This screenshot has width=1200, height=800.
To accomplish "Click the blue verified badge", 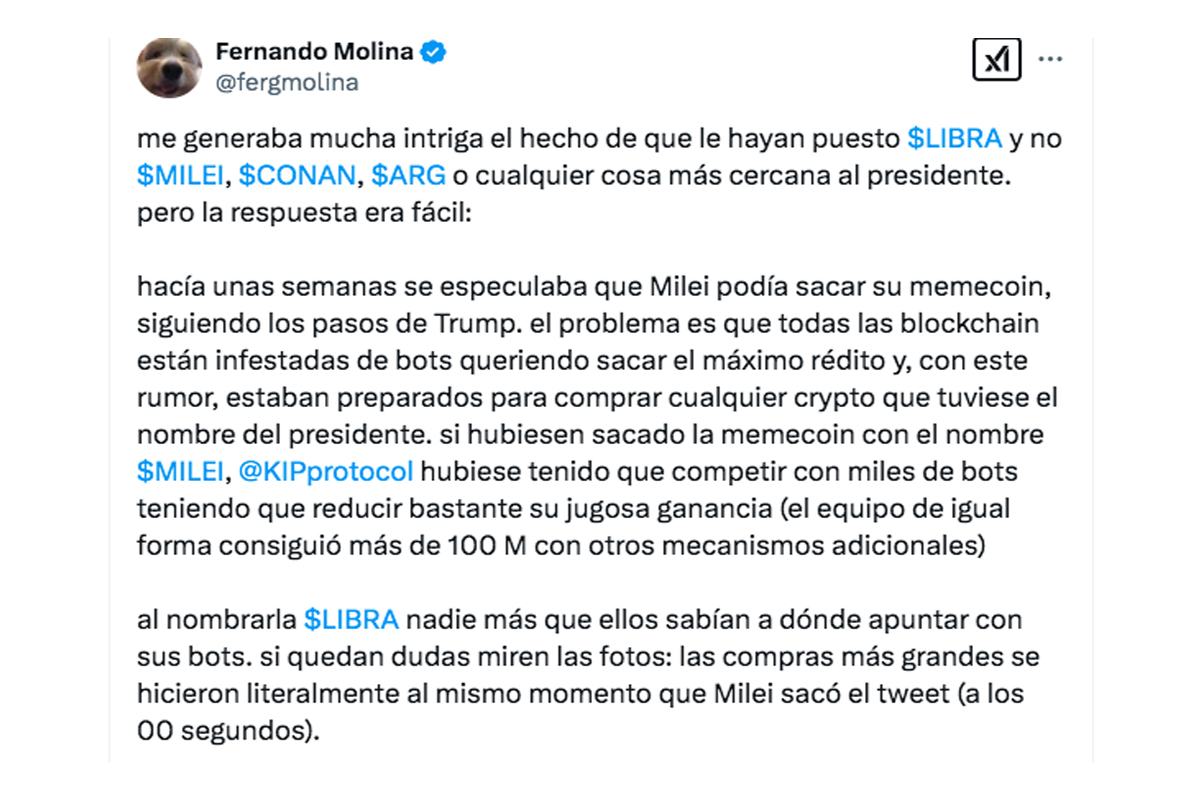I will (x=432, y=53).
